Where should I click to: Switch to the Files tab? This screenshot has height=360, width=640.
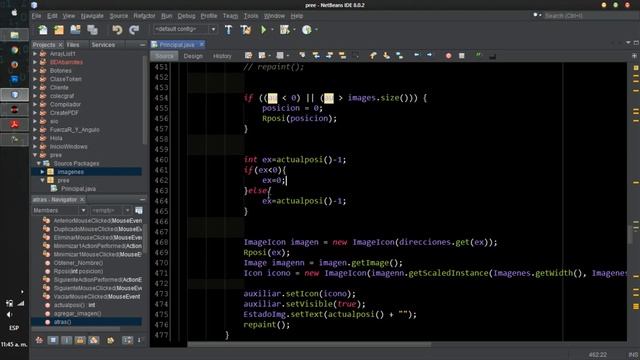(x=73, y=44)
